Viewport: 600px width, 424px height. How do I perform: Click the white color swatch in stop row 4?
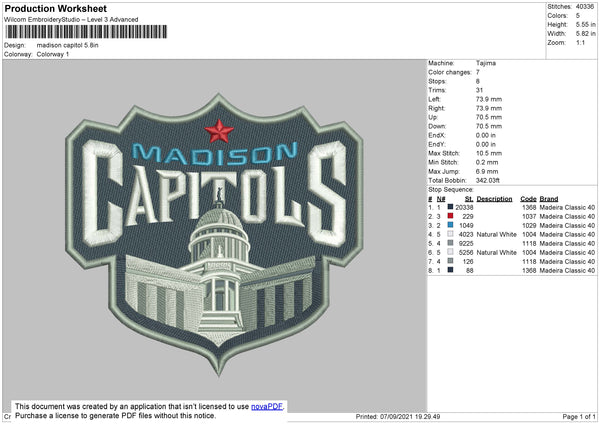click(x=450, y=234)
